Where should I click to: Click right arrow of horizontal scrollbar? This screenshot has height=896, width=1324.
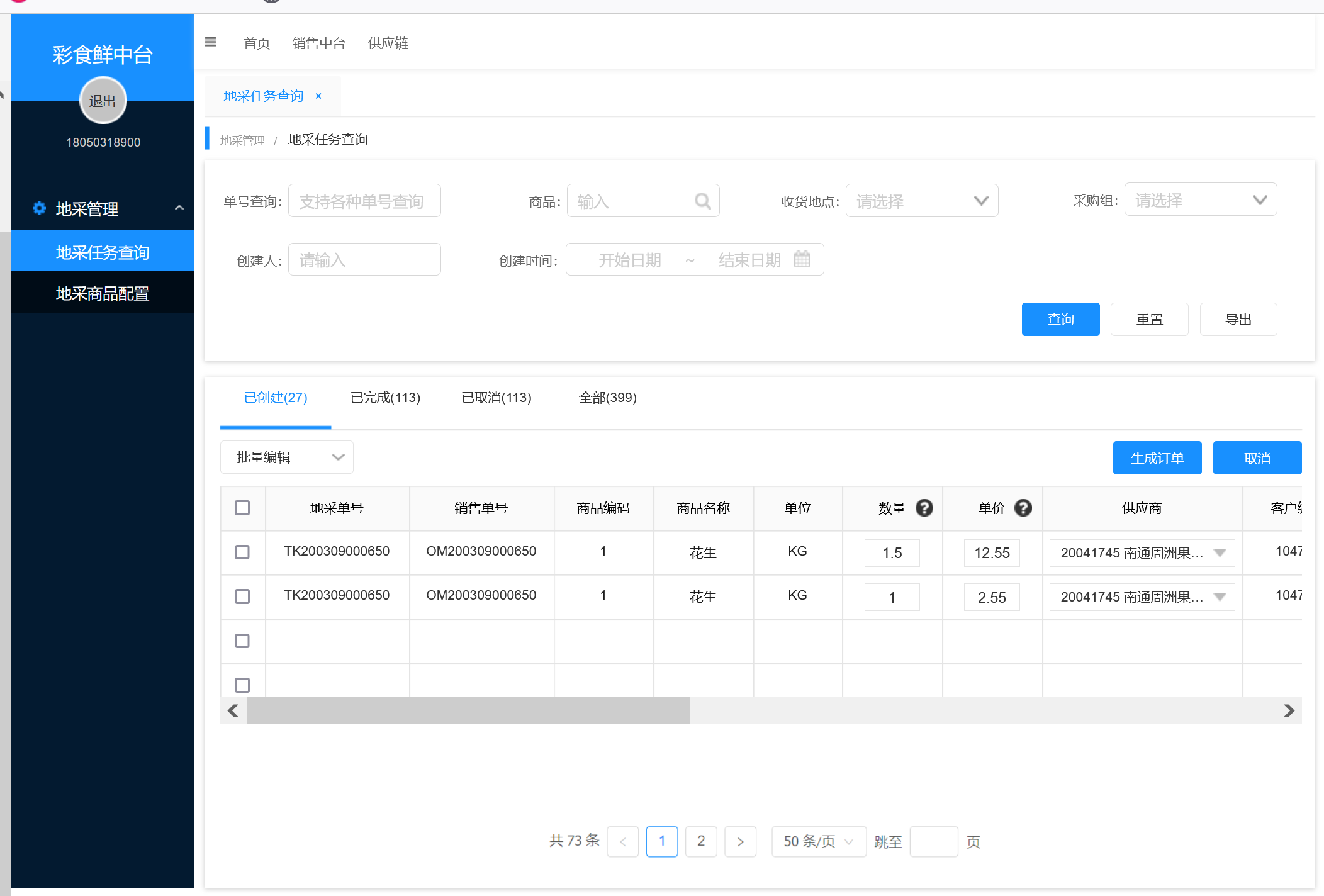pos(1289,710)
